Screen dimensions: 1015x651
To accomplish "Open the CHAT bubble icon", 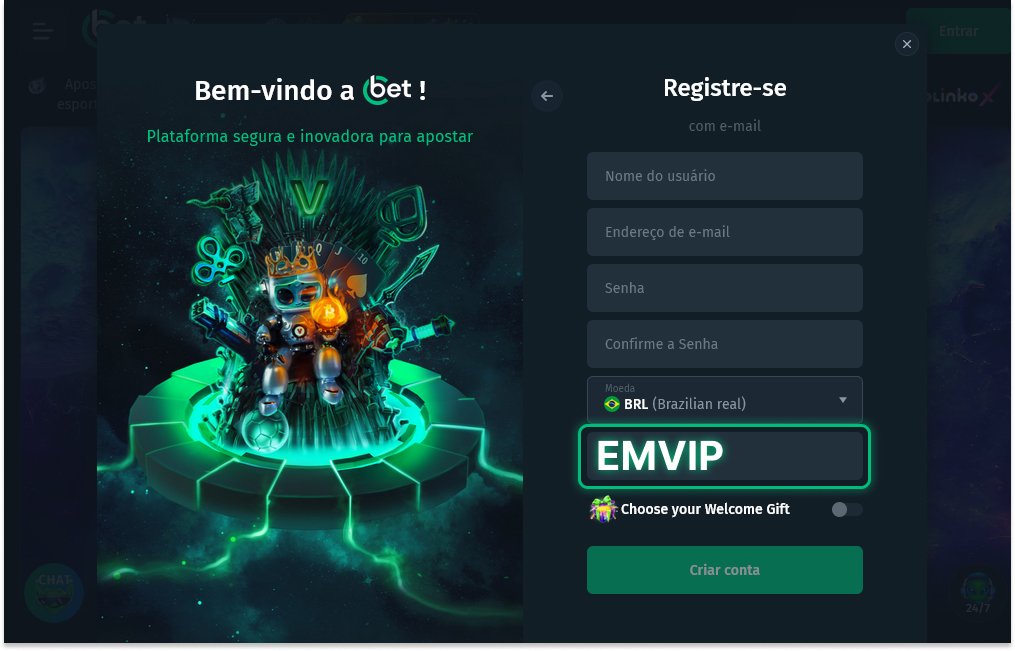I will pos(54,592).
